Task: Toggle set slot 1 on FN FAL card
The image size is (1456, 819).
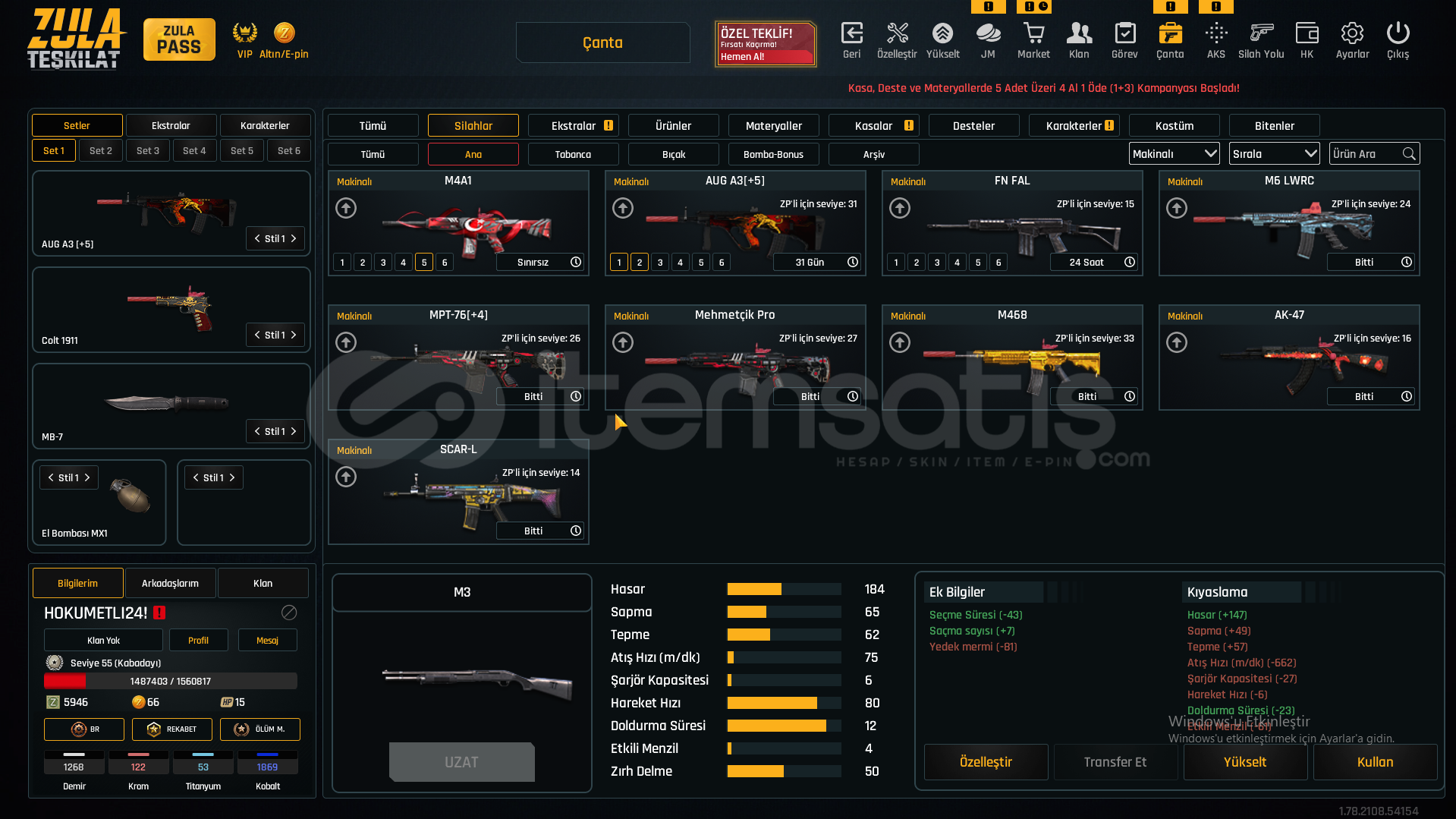Action: [x=896, y=263]
